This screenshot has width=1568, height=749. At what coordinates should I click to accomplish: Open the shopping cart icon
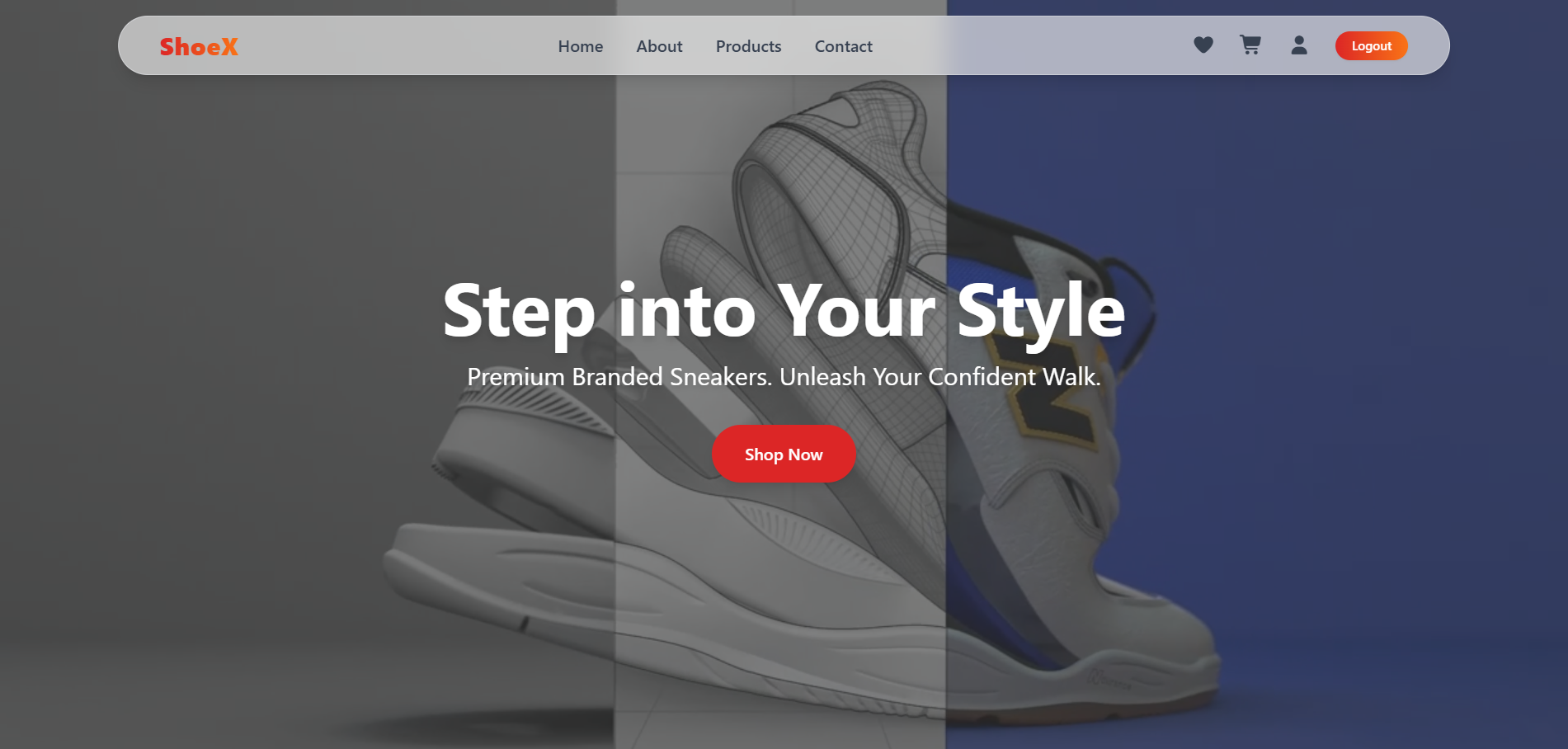coord(1250,45)
